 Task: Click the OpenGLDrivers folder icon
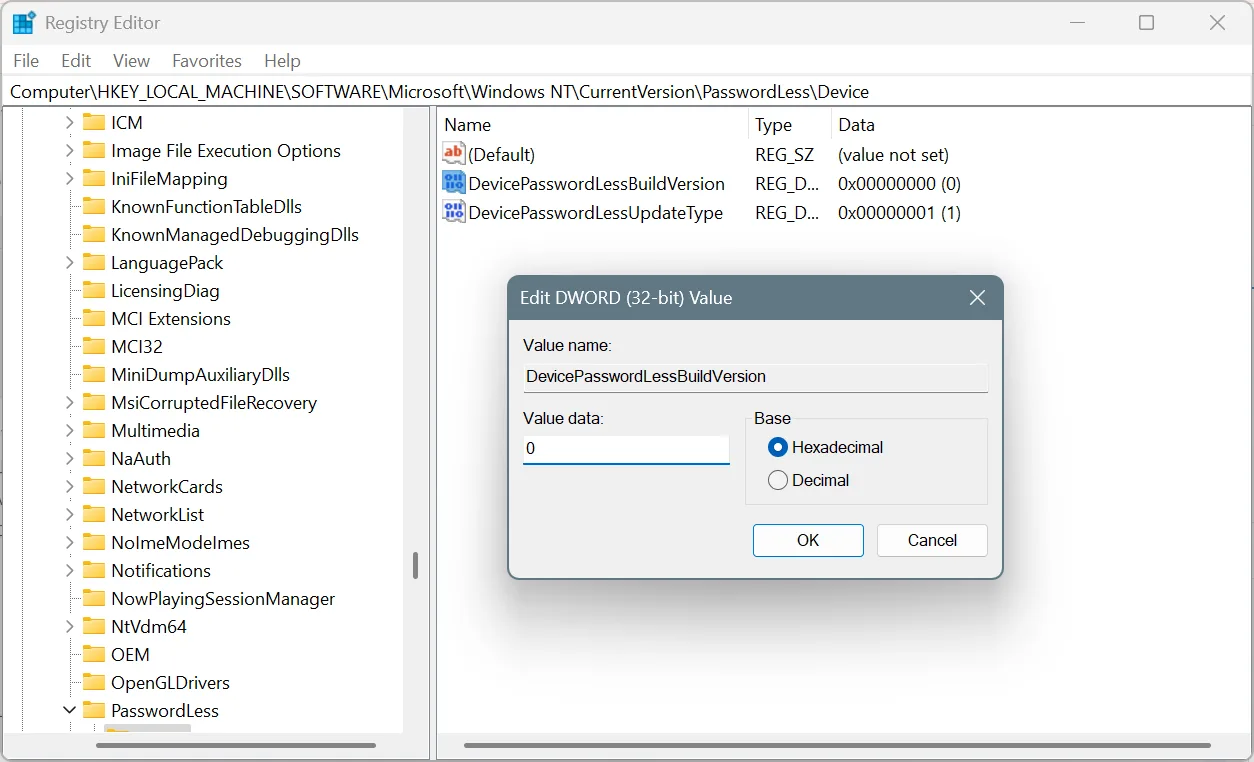pos(94,682)
